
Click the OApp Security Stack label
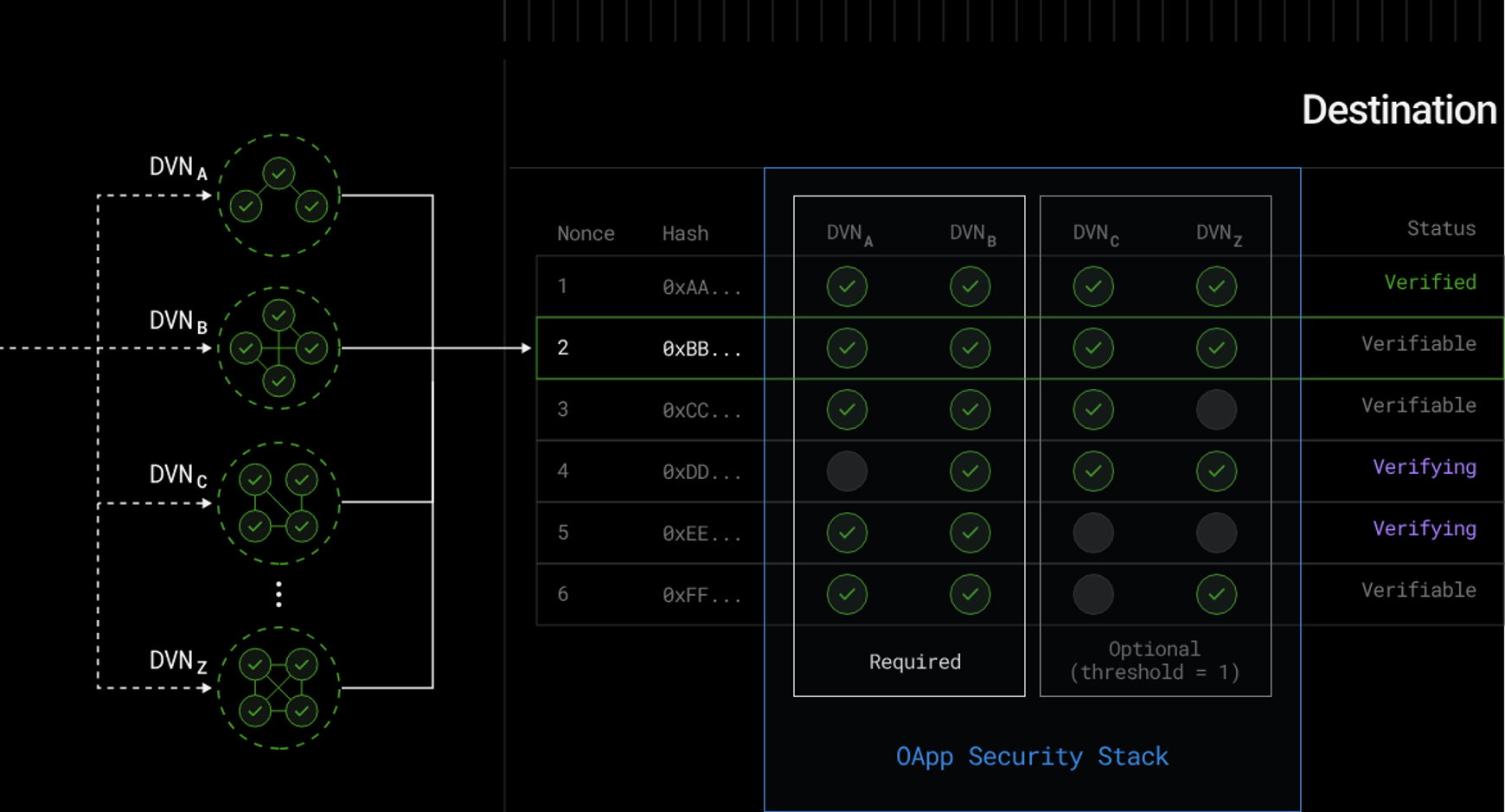[x=1032, y=757]
